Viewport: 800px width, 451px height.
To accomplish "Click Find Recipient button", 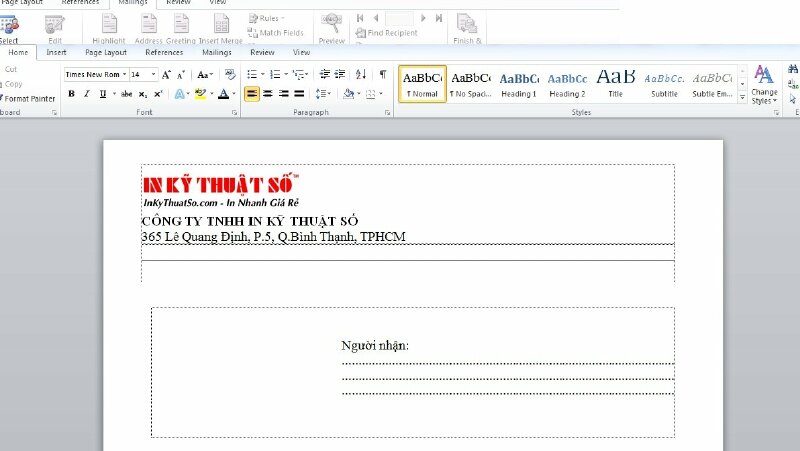I will coord(387,33).
